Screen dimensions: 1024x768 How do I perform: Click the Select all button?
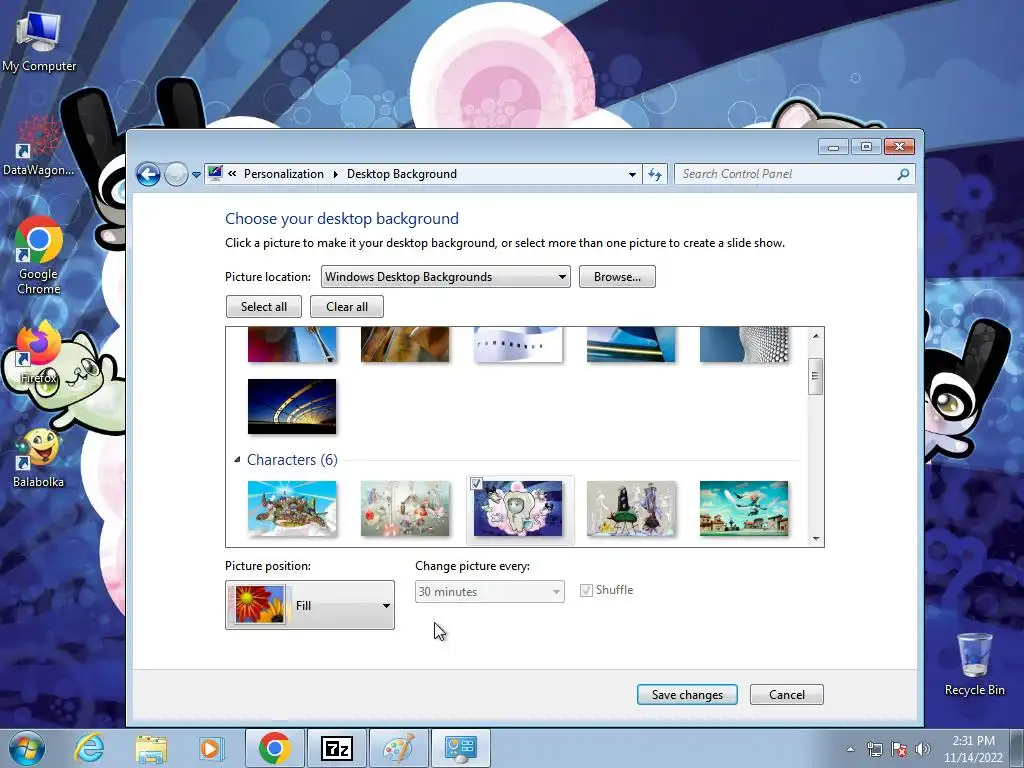pos(264,307)
